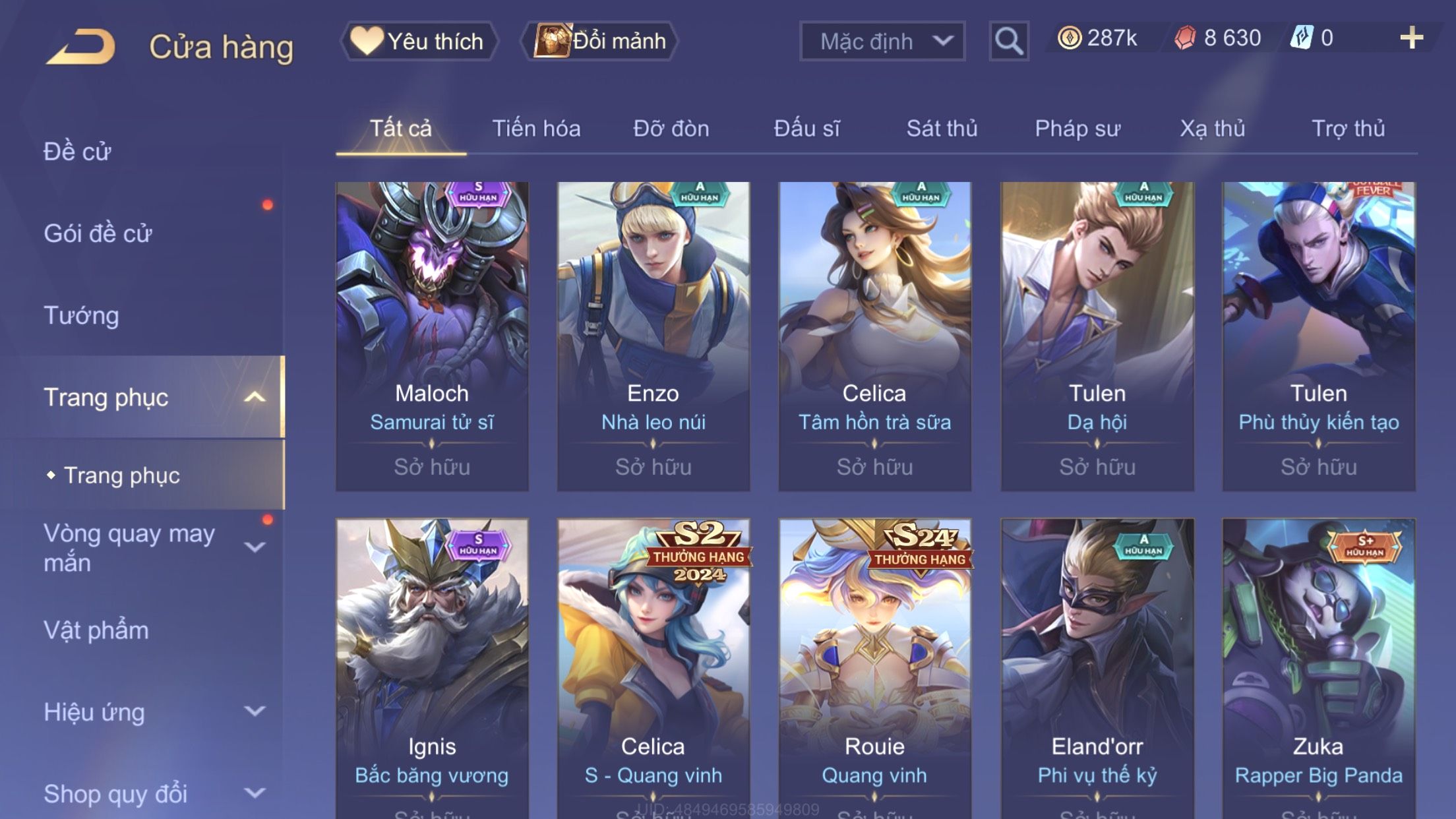
Task: Open the Tướng sidebar entry
Action: 81,315
